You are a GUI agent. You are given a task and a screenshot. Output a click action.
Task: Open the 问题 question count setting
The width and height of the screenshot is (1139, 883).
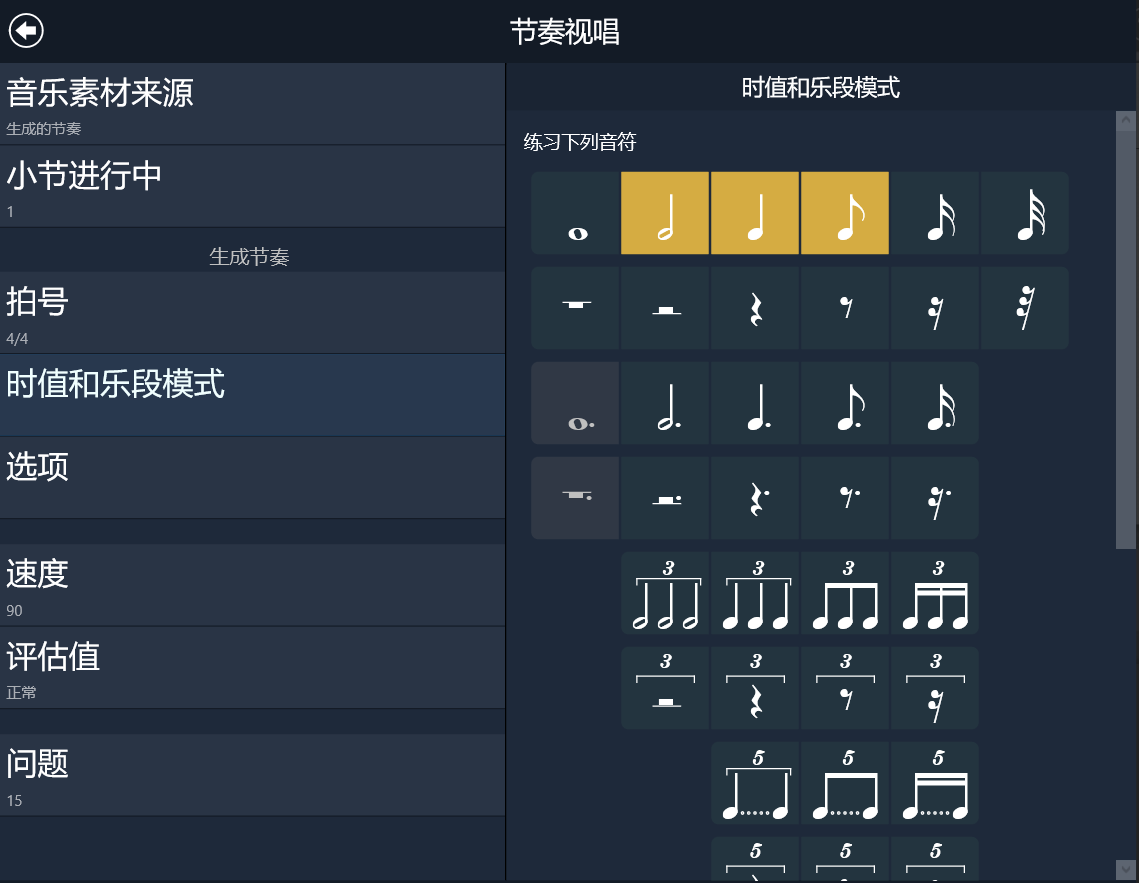[x=252, y=776]
